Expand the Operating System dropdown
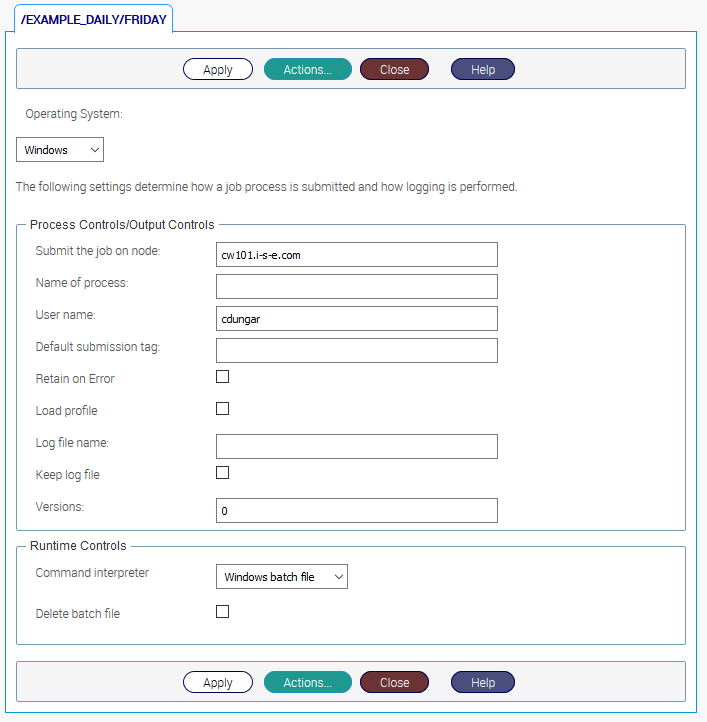This screenshot has width=707, height=722. (60, 150)
